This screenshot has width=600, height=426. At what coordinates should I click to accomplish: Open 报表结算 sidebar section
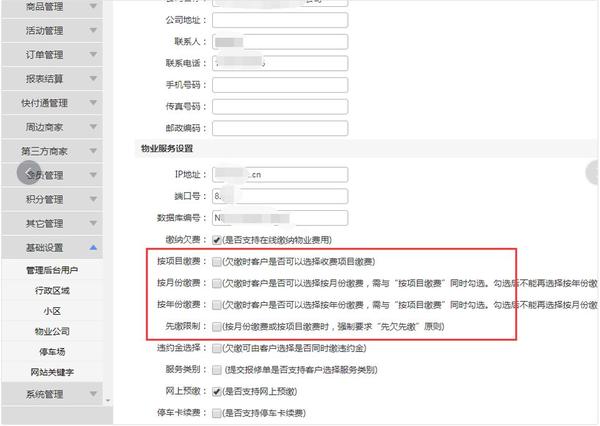(52, 79)
